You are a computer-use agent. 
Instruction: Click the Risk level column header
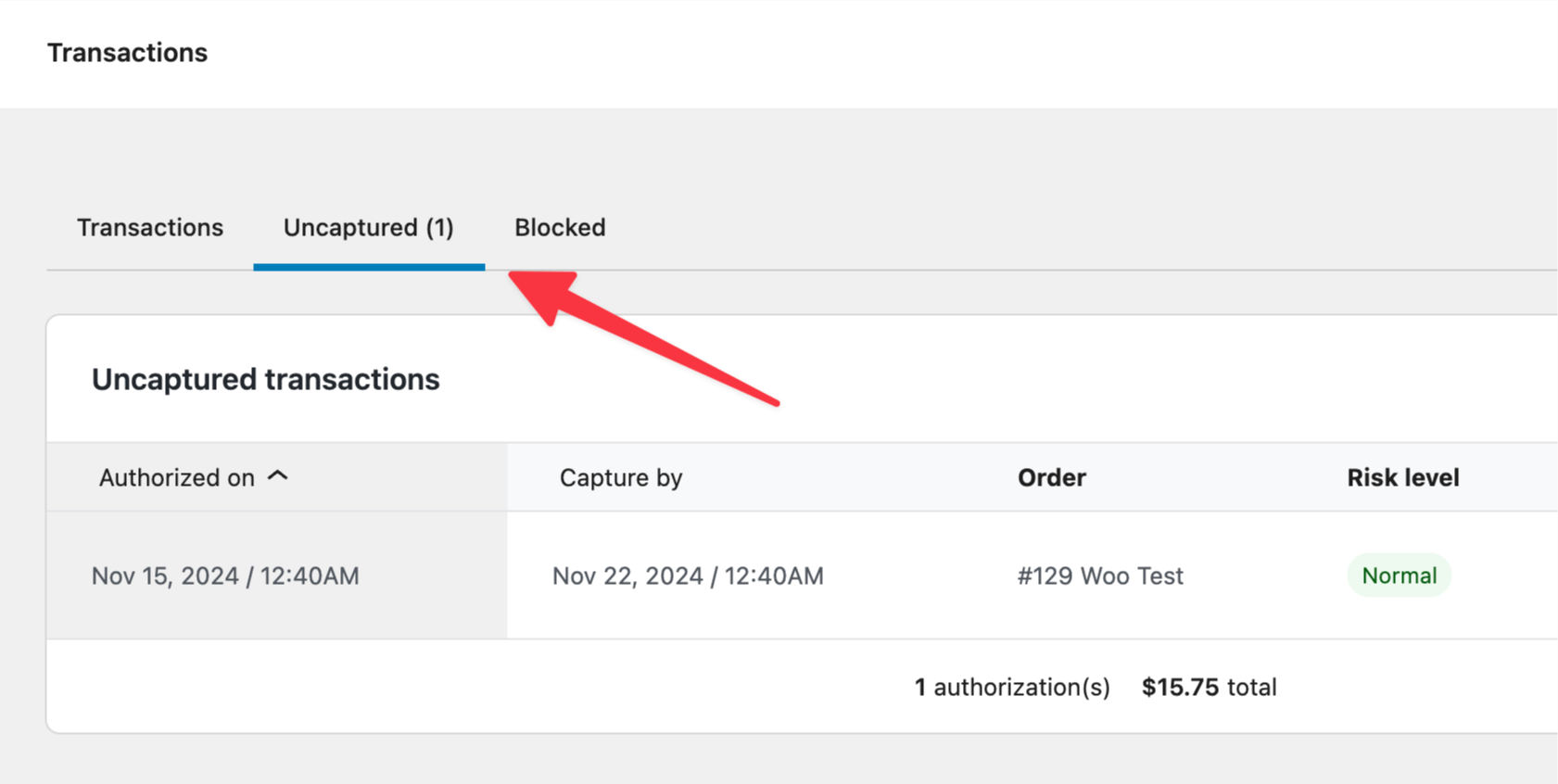pyautogui.click(x=1402, y=477)
